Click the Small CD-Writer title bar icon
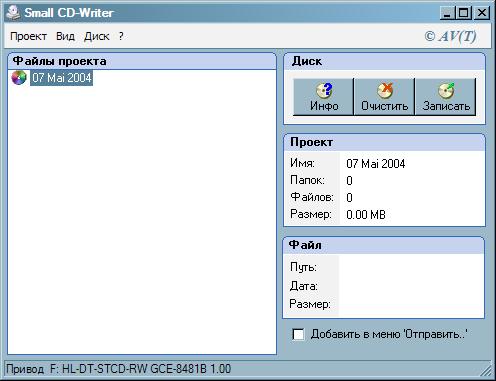 13,13
